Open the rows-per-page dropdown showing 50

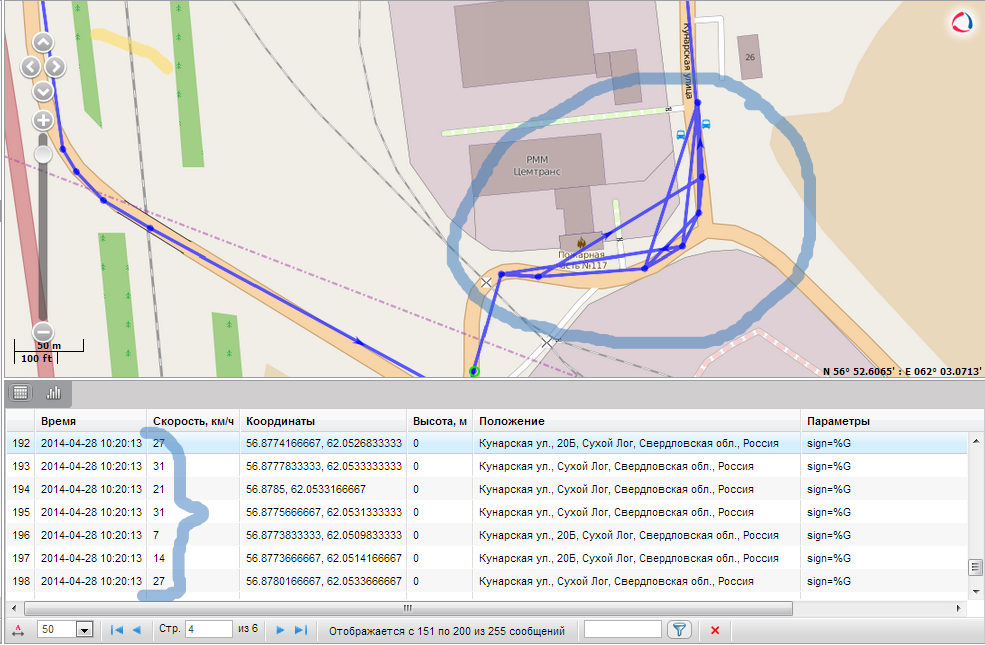point(84,630)
